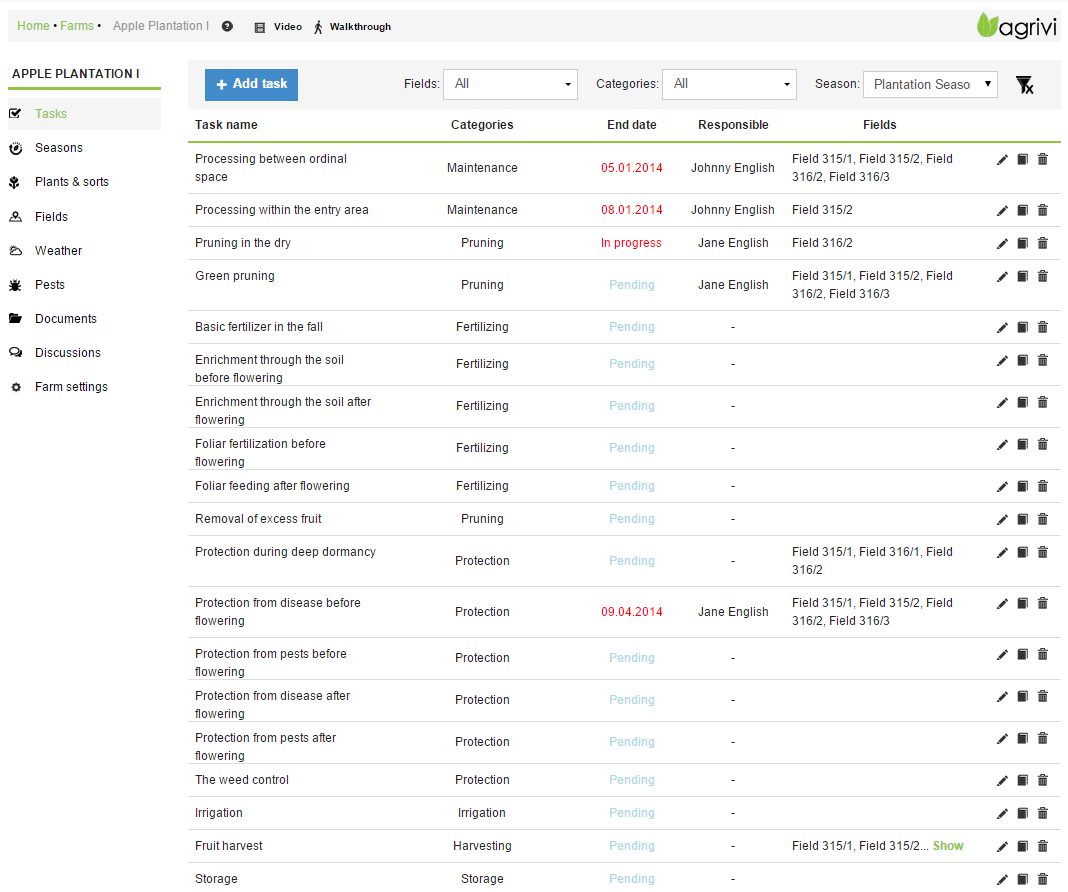1068x892 pixels.
Task: Open the Fields filter dropdown
Action: pyautogui.click(x=510, y=84)
